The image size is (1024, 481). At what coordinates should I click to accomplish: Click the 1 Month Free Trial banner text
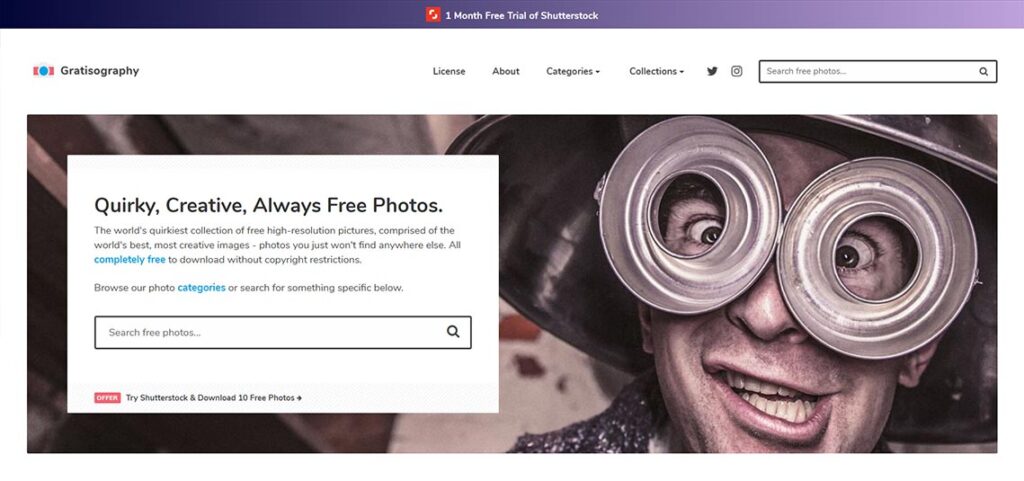click(521, 15)
